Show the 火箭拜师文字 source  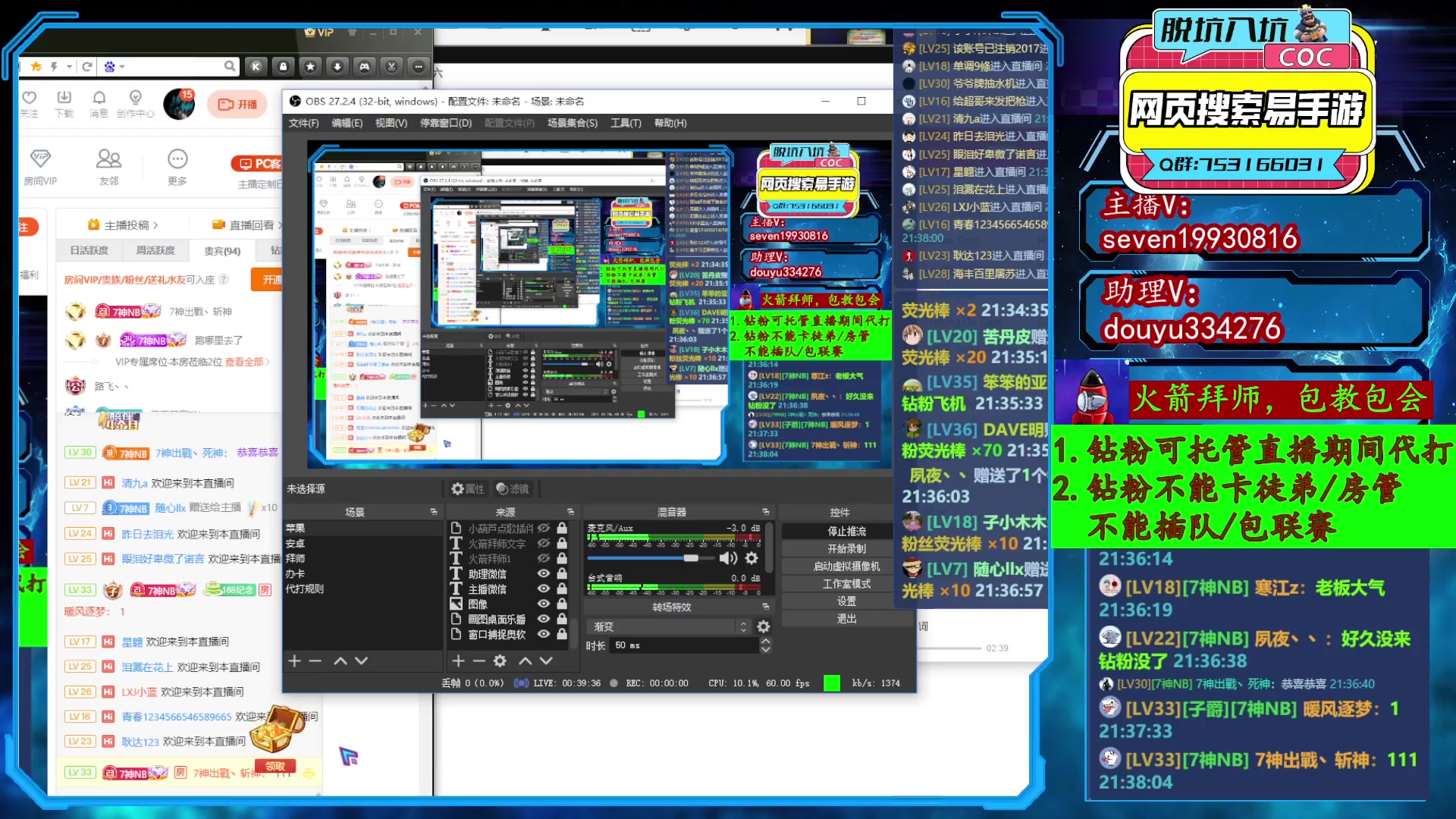point(544,543)
